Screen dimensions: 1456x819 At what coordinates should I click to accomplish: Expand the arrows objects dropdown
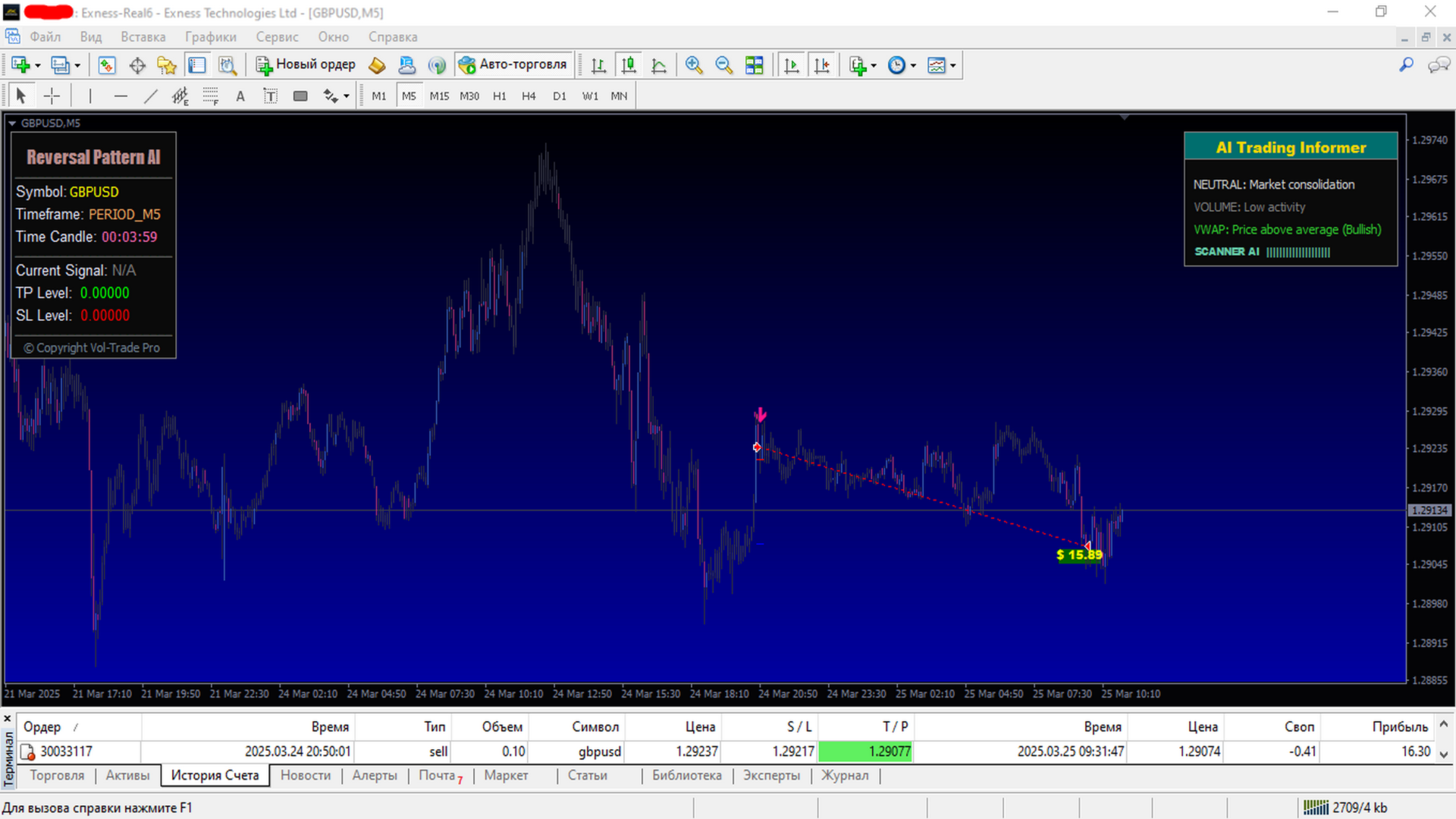point(347,96)
